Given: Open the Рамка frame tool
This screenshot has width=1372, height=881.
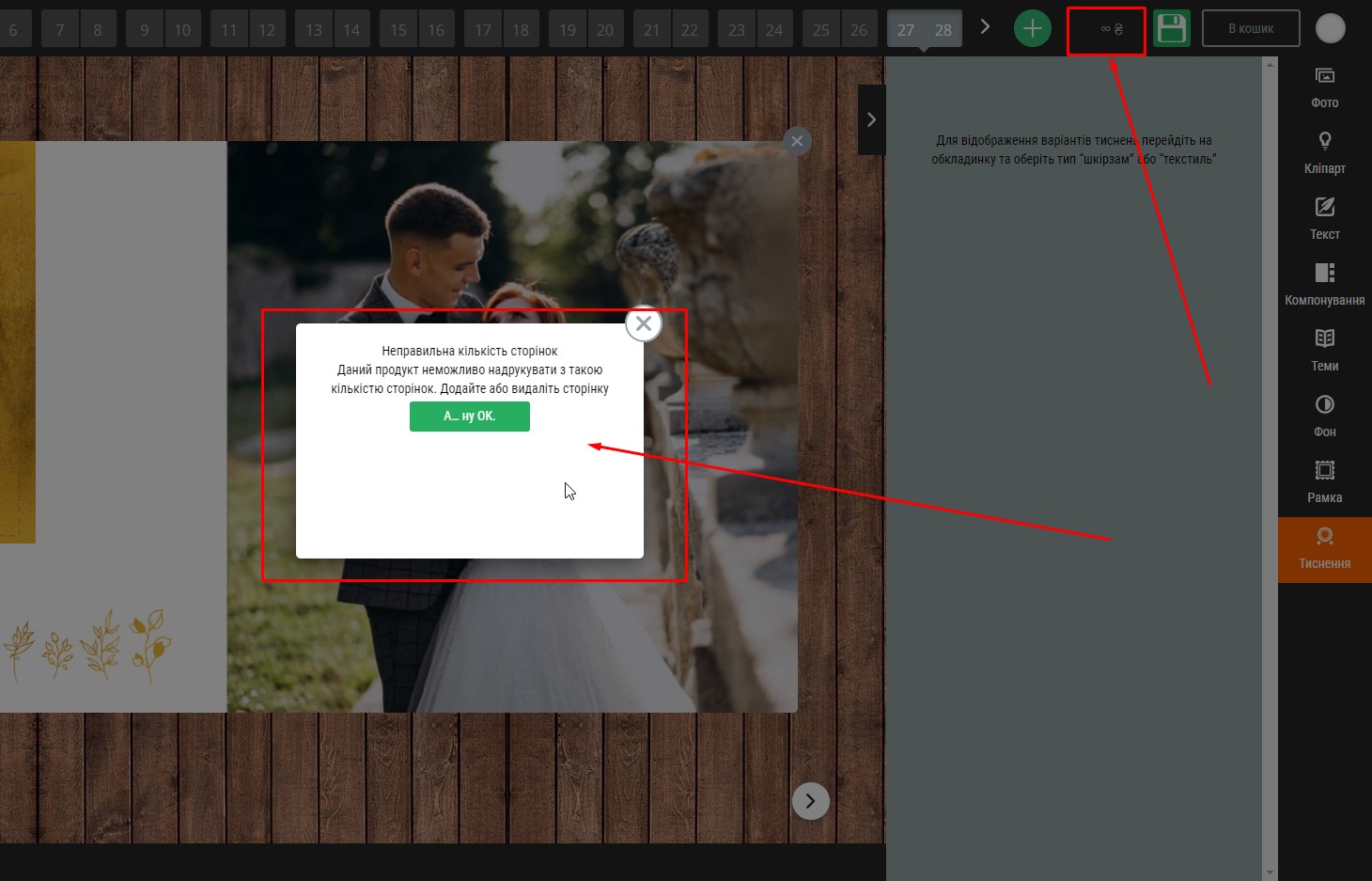Looking at the screenshot, I should coord(1324,480).
